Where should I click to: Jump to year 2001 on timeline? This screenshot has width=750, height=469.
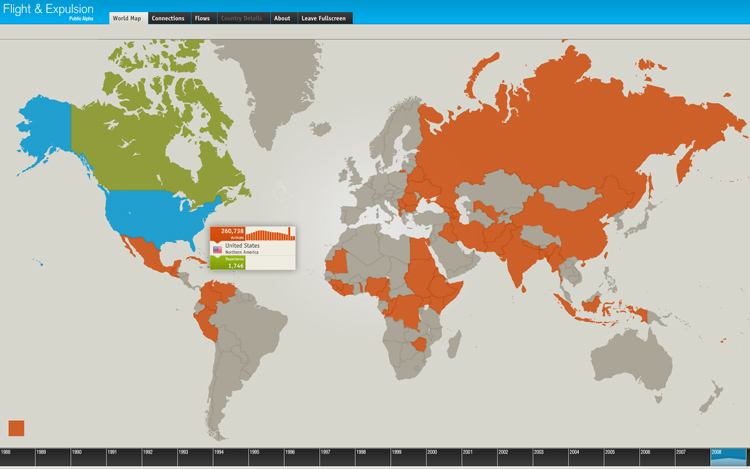tap(479, 457)
